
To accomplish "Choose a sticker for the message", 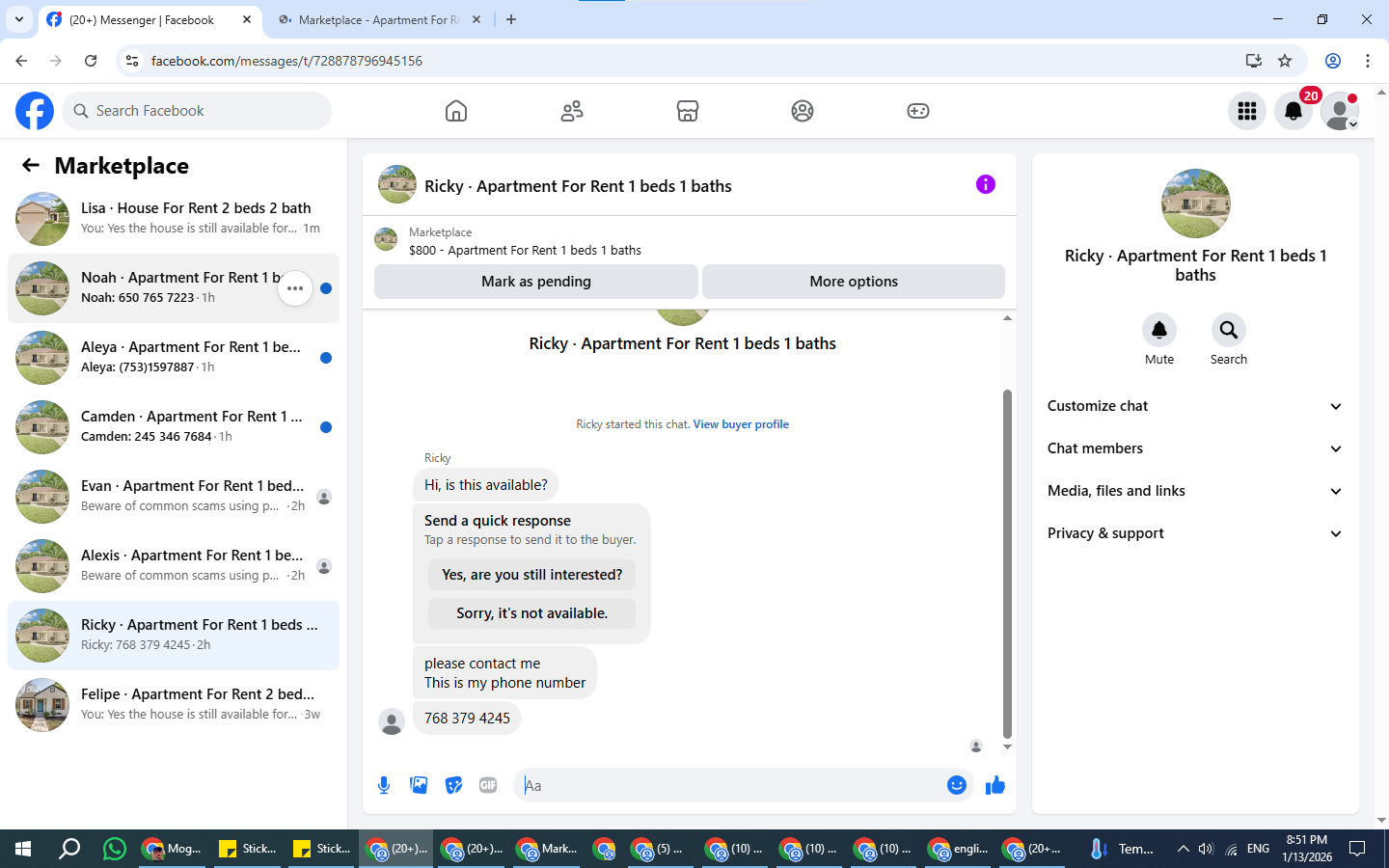I will click(x=453, y=785).
